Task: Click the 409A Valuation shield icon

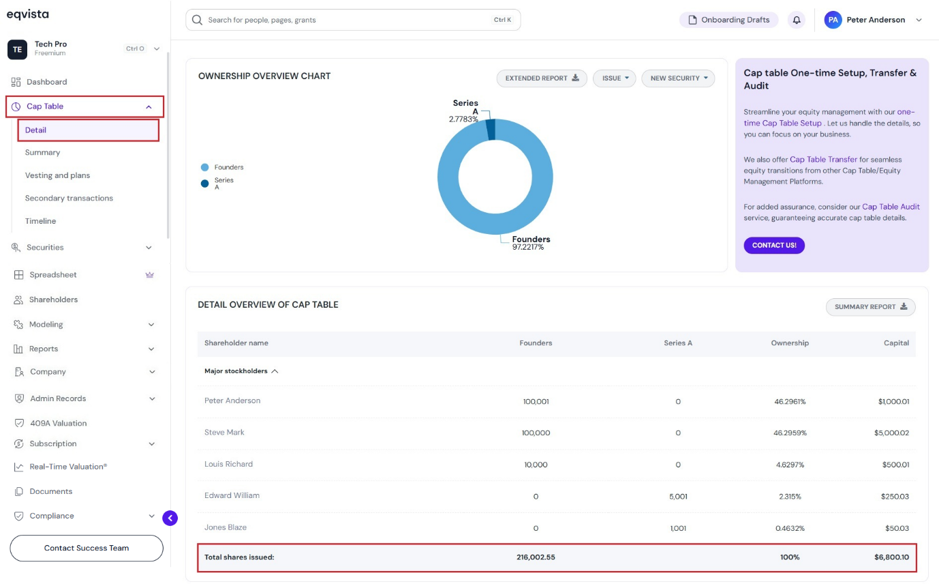Action: [19, 423]
